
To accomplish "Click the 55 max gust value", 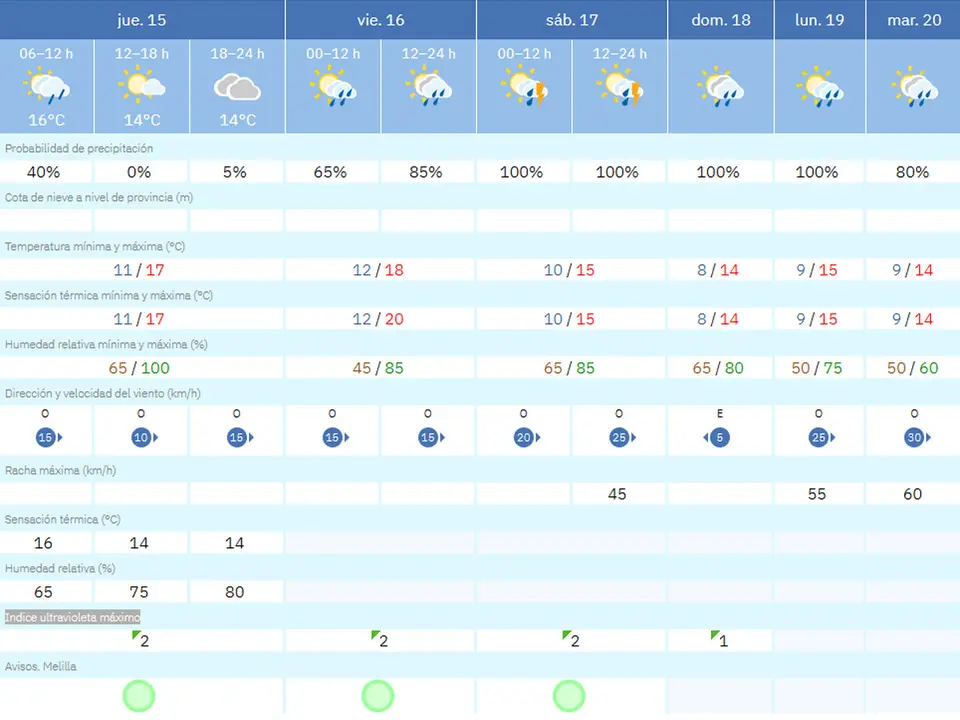I will pos(819,494).
